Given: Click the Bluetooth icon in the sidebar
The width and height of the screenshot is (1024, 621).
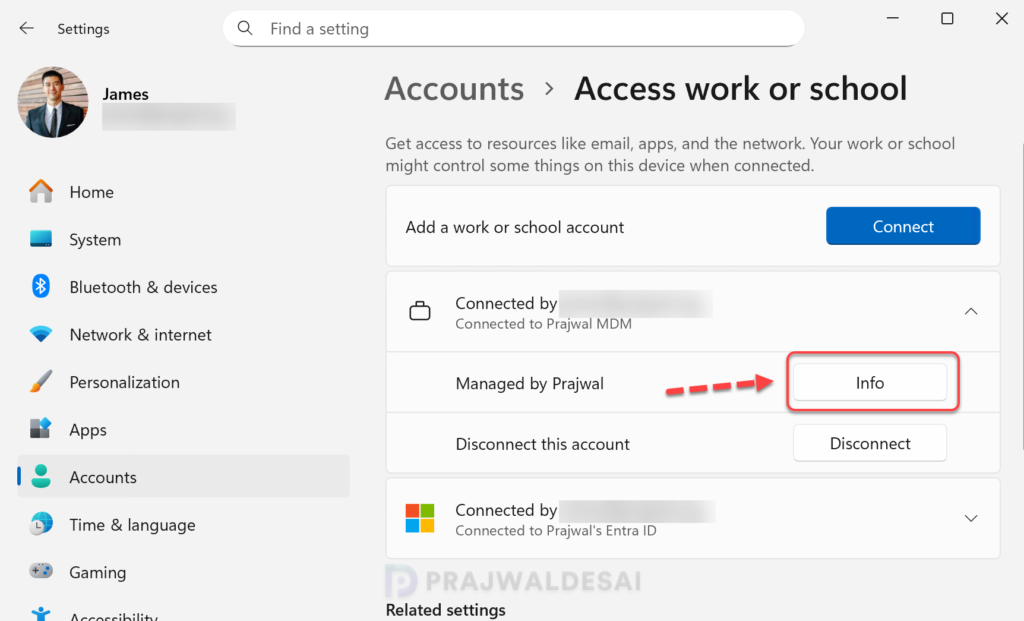Looking at the screenshot, I should tap(40, 287).
